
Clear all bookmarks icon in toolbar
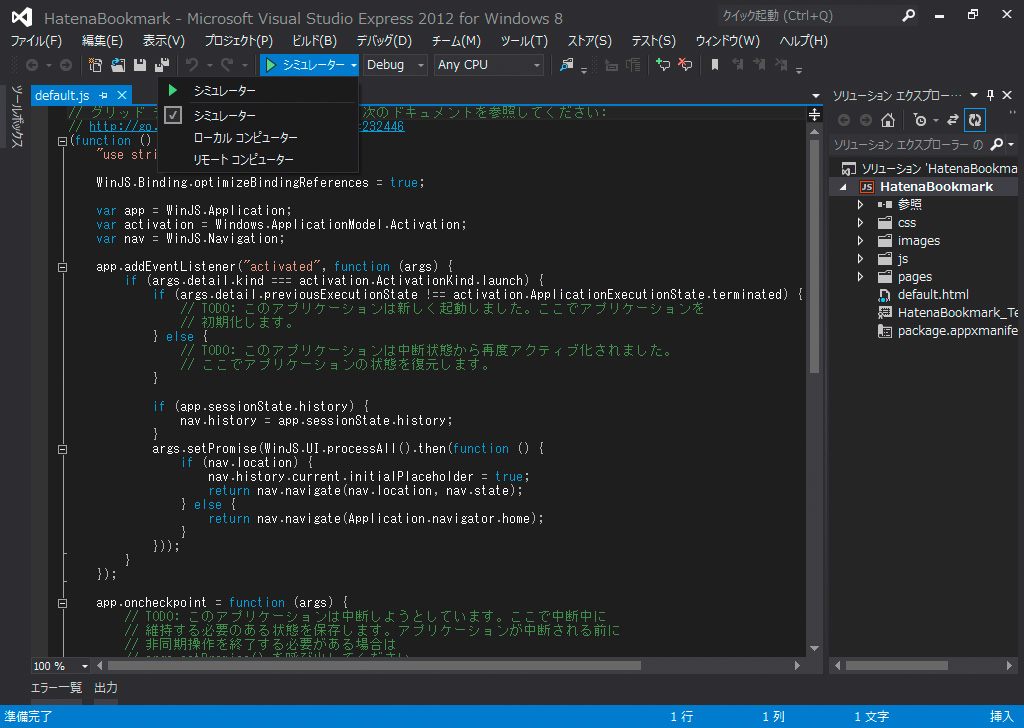[x=781, y=65]
